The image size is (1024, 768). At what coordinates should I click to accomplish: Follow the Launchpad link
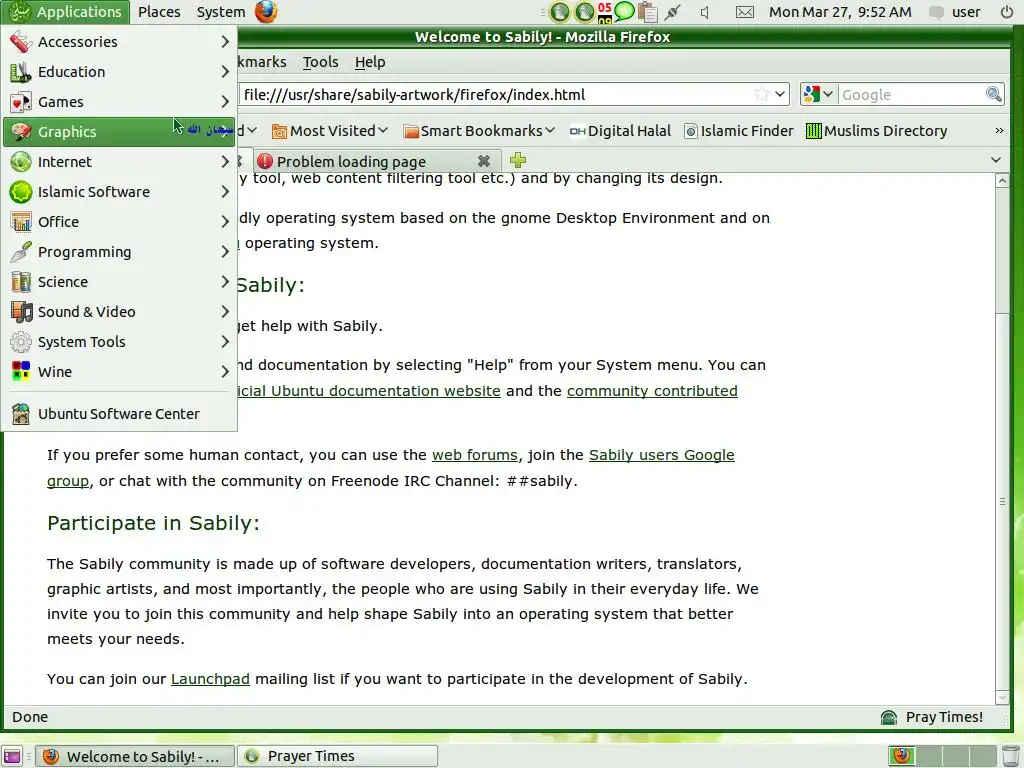pos(210,679)
